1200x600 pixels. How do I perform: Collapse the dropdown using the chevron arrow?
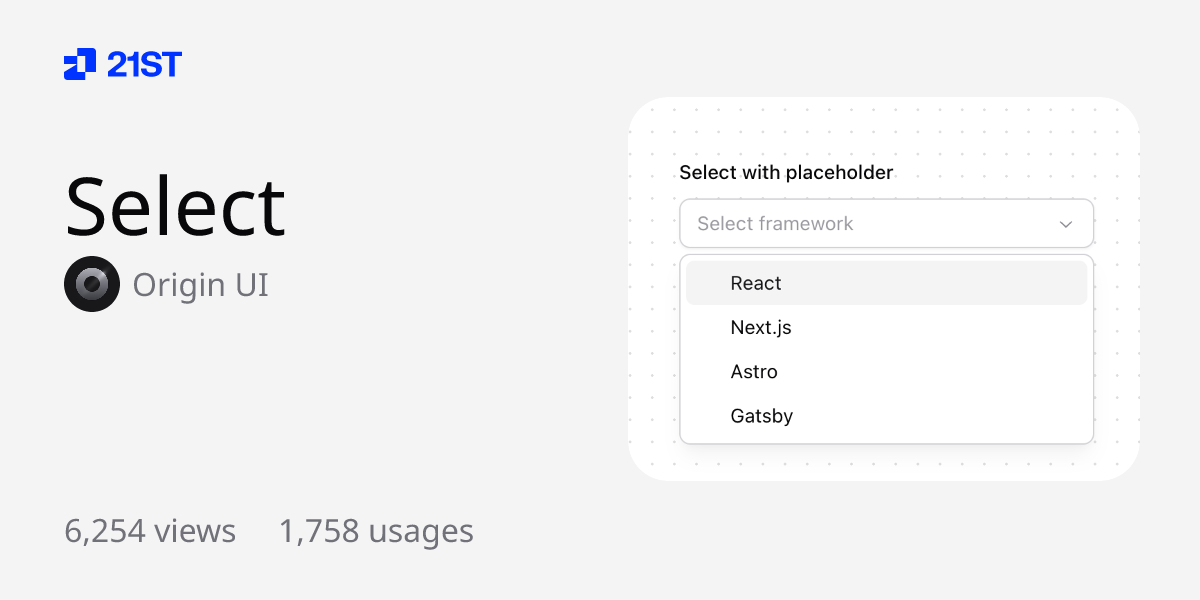(1066, 224)
